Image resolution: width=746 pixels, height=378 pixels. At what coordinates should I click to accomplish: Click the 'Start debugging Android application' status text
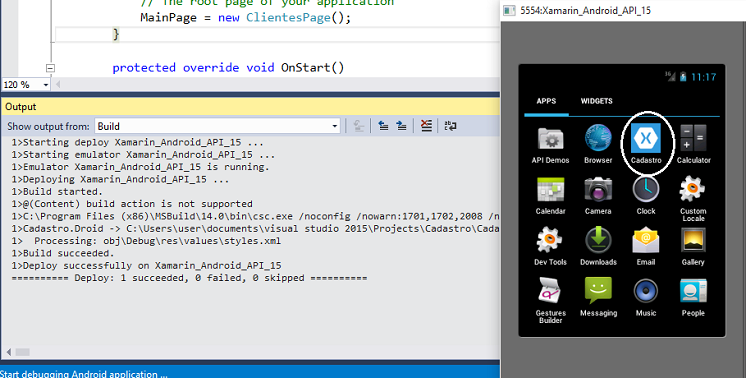pyautogui.click(x=84, y=374)
